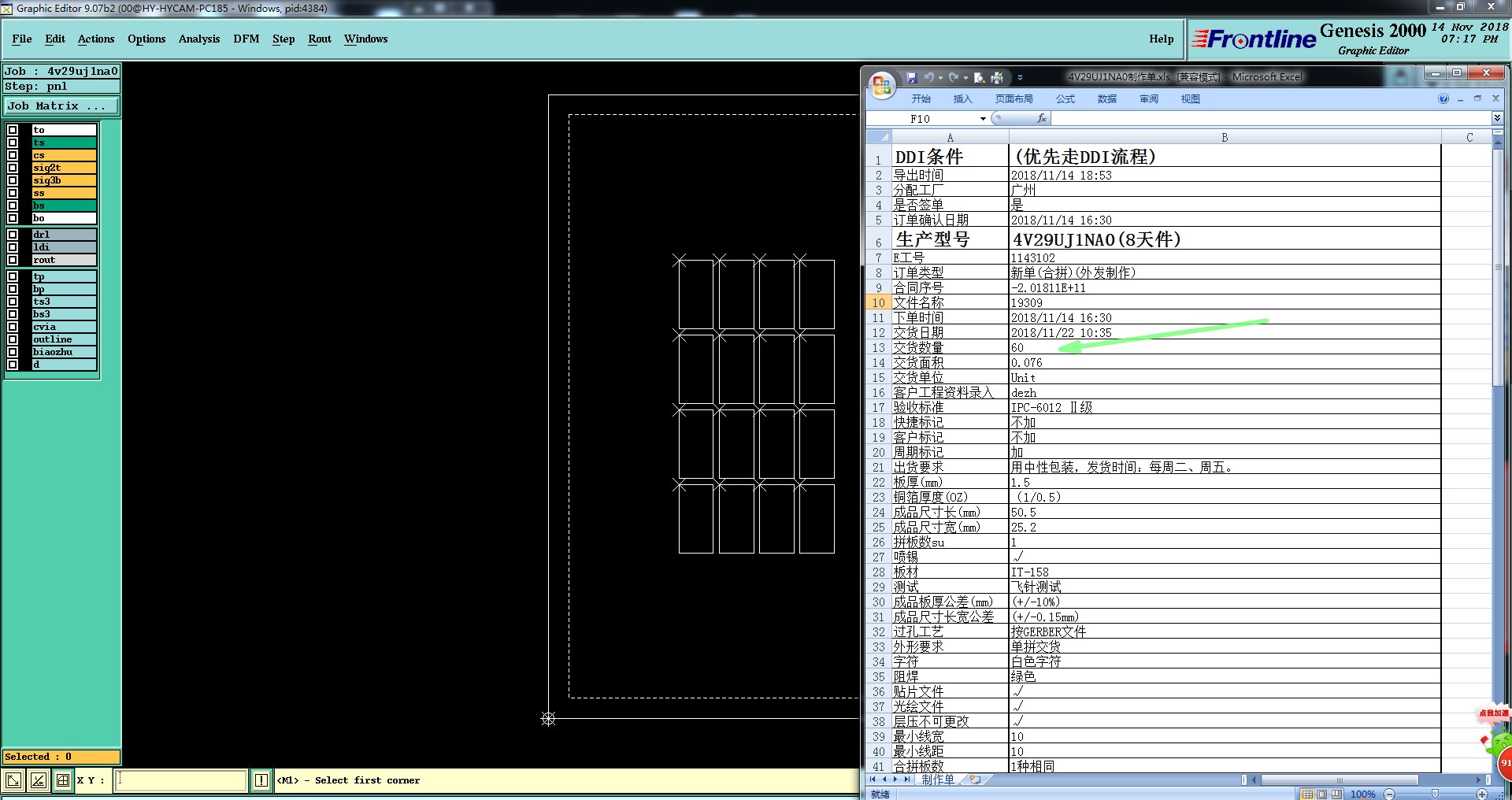Open the Analysis menu
This screenshot has height=800, width=1512.
(x=199, y=39)
